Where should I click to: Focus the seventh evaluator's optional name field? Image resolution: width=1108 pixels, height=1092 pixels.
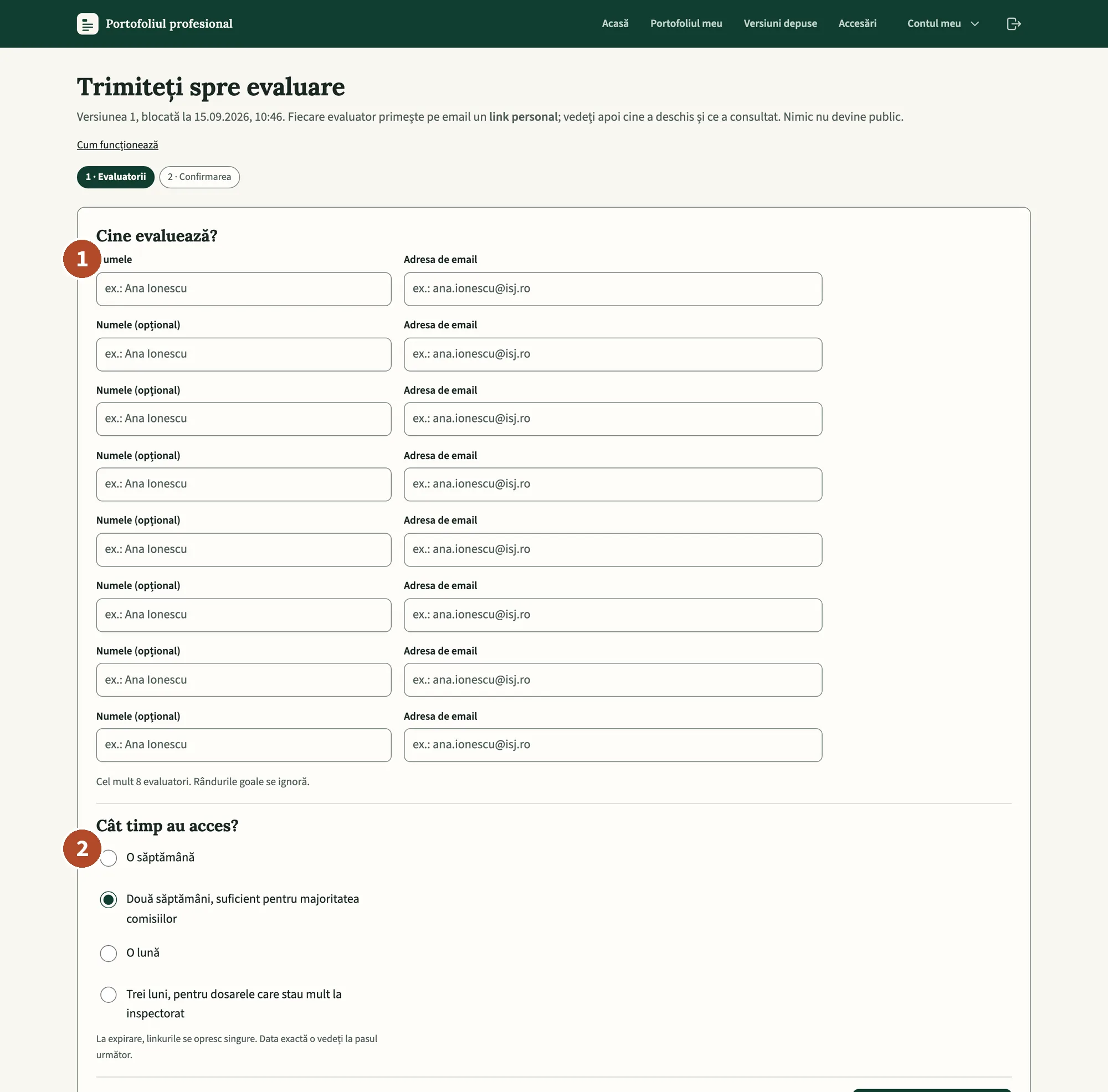pos(244,680)
